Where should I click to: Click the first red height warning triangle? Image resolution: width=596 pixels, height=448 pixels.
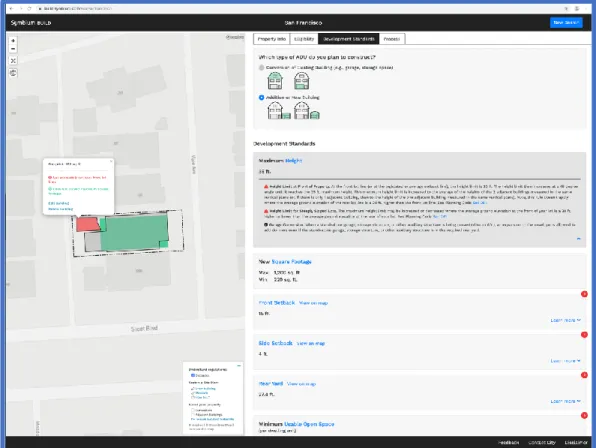[x=266, y=187]
